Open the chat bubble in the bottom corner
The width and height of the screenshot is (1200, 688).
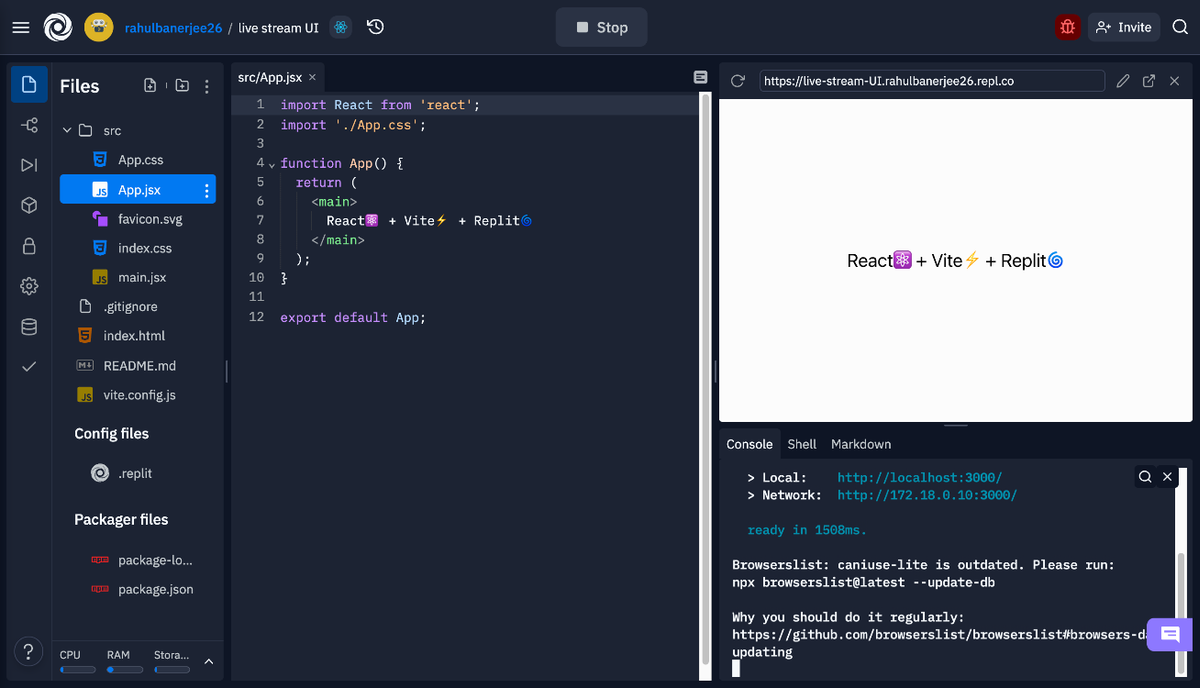[x=1169, y=634]
